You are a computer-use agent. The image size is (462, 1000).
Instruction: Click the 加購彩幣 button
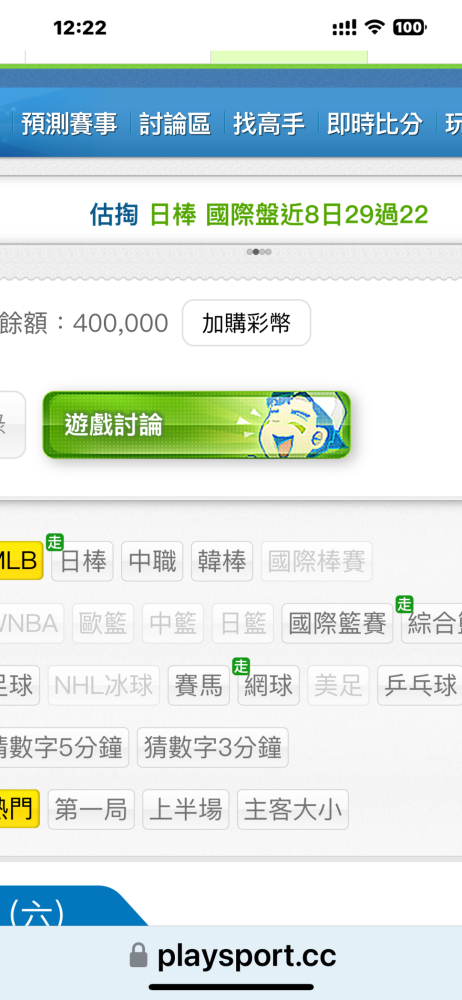click(x=246, y=323)
